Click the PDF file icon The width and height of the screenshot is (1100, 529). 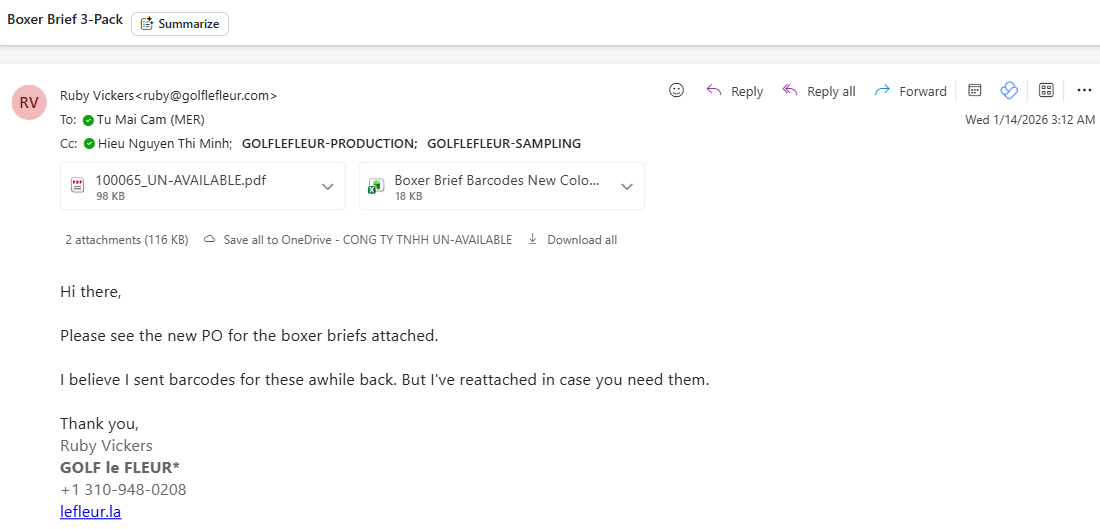pyautogui.click(x=78, y=187)
